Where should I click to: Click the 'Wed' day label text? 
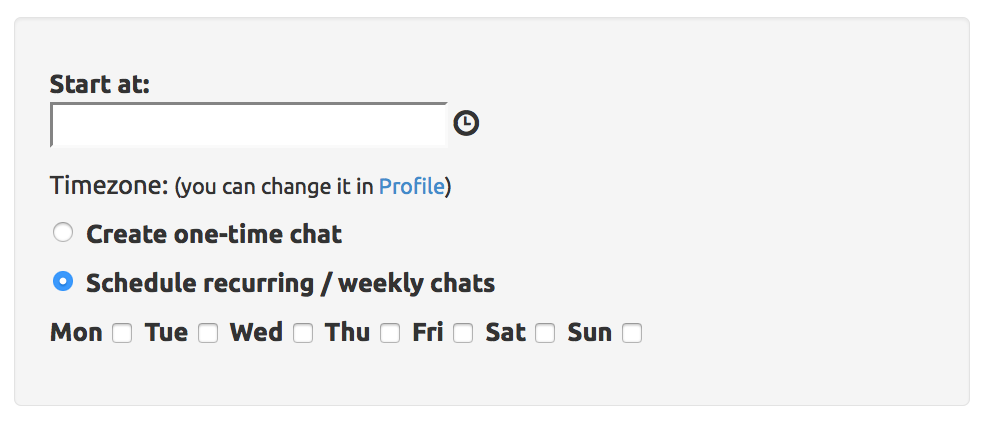pyautogui.click(x=256, y=333)
